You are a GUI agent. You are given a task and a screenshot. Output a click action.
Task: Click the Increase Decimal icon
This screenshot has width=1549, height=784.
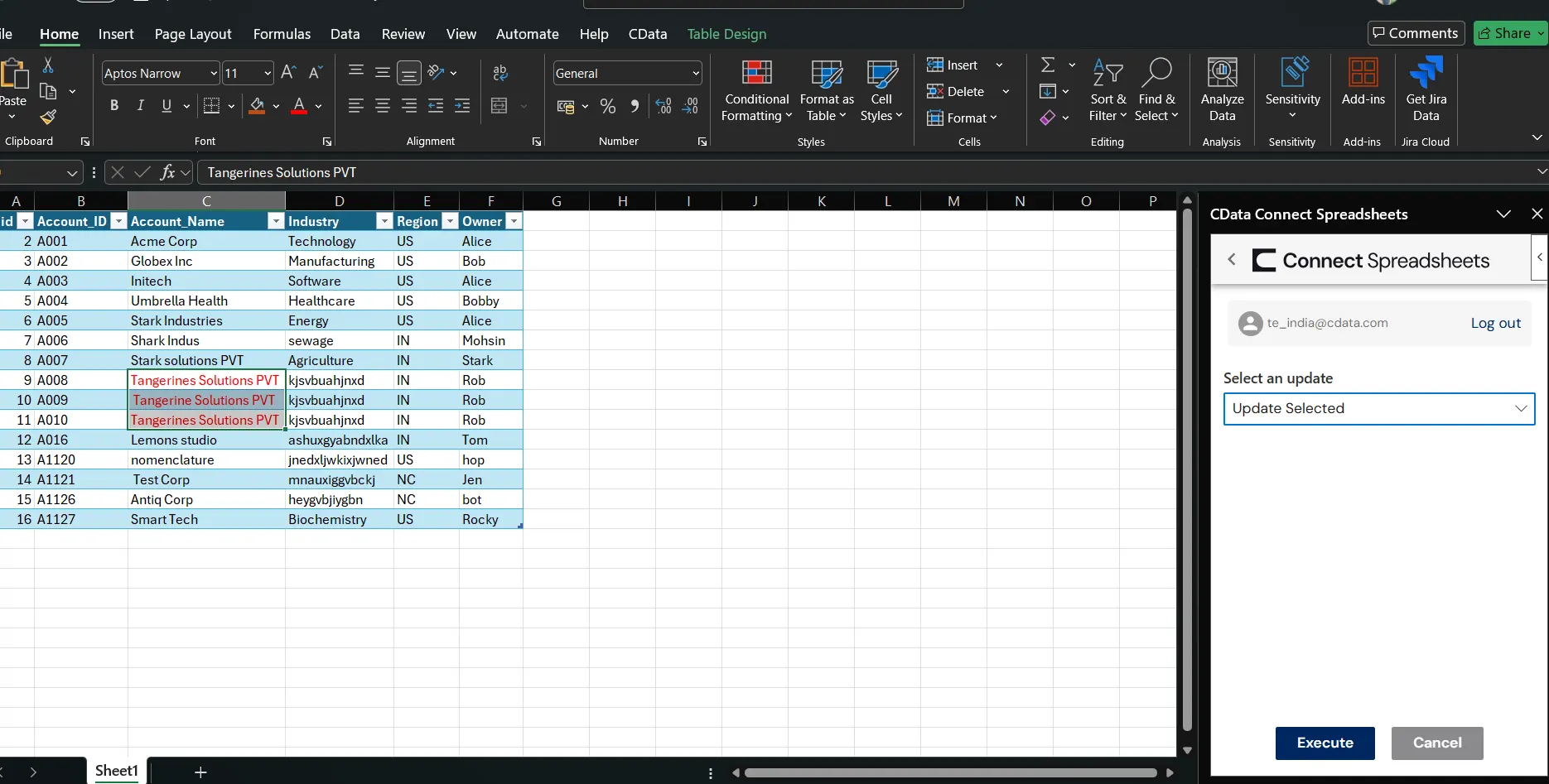(663, 106)
